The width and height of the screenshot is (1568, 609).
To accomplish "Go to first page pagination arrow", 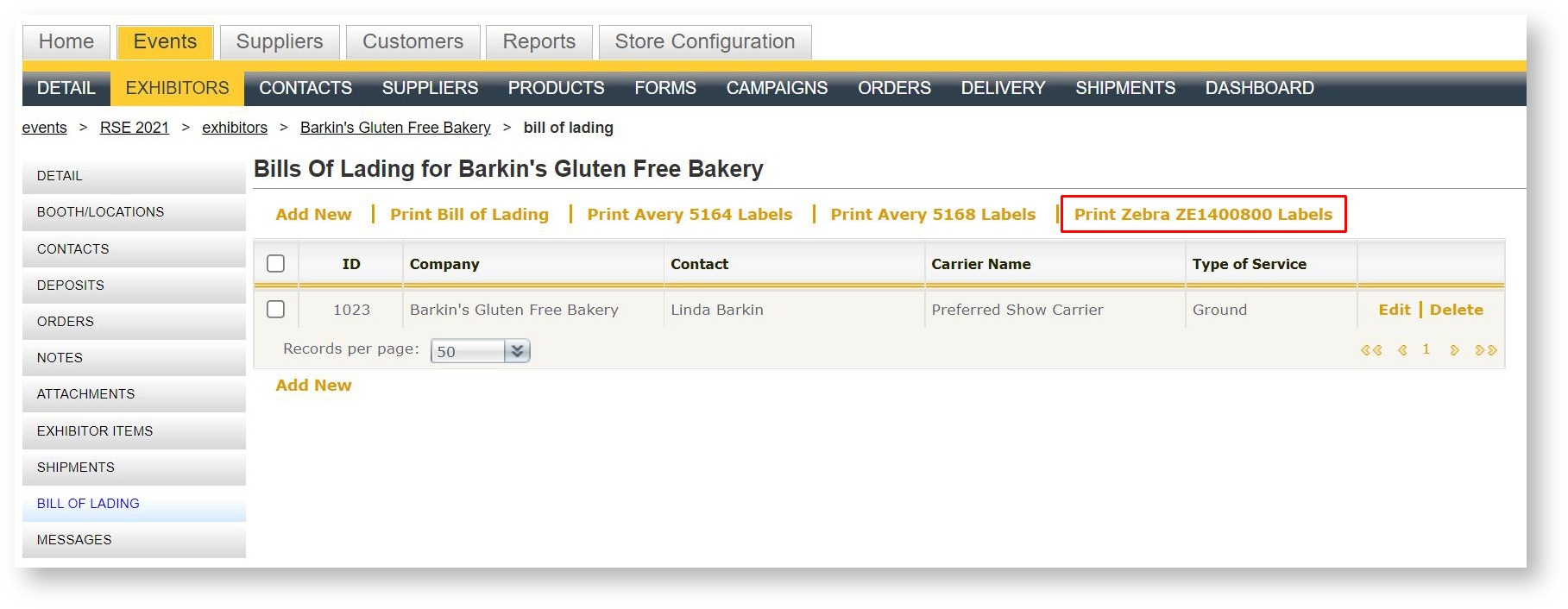I will (1370, 350).
